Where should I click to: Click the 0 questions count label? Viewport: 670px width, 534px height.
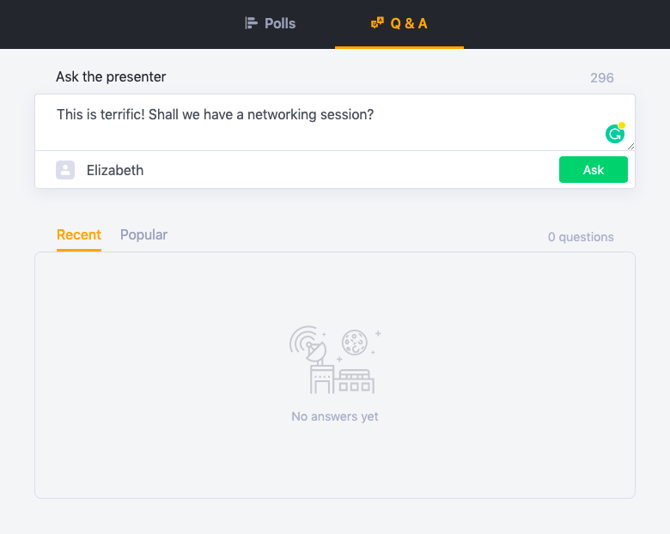point(580,237)
